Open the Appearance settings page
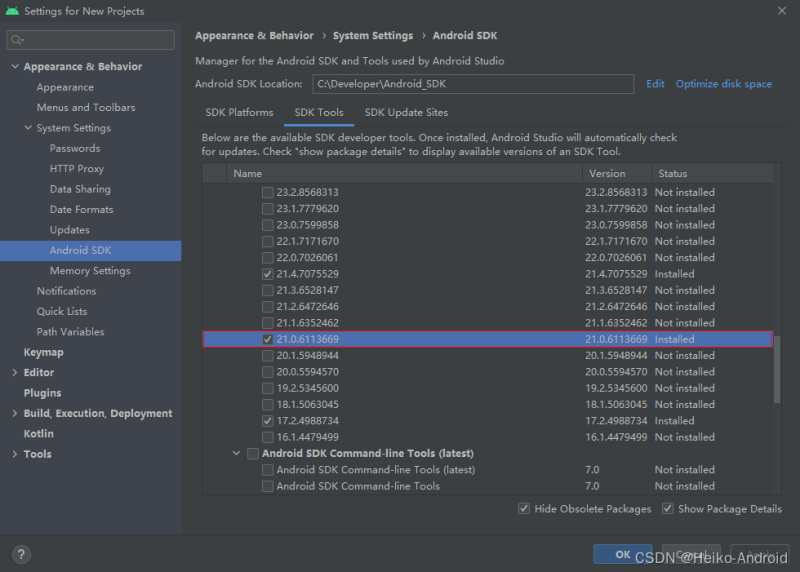The image size is (800, 572). [x=65, y=87]
